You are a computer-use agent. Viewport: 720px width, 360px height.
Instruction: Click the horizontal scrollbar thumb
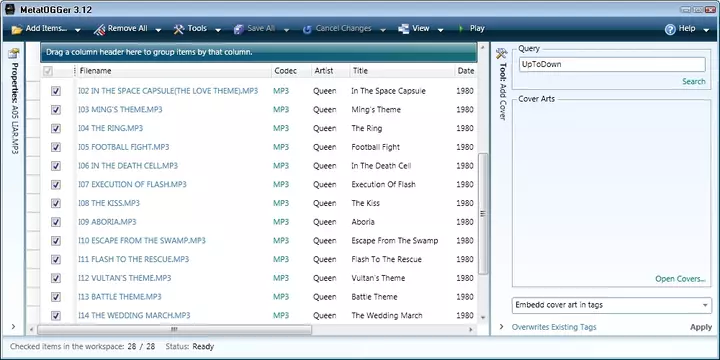[174, 330]
